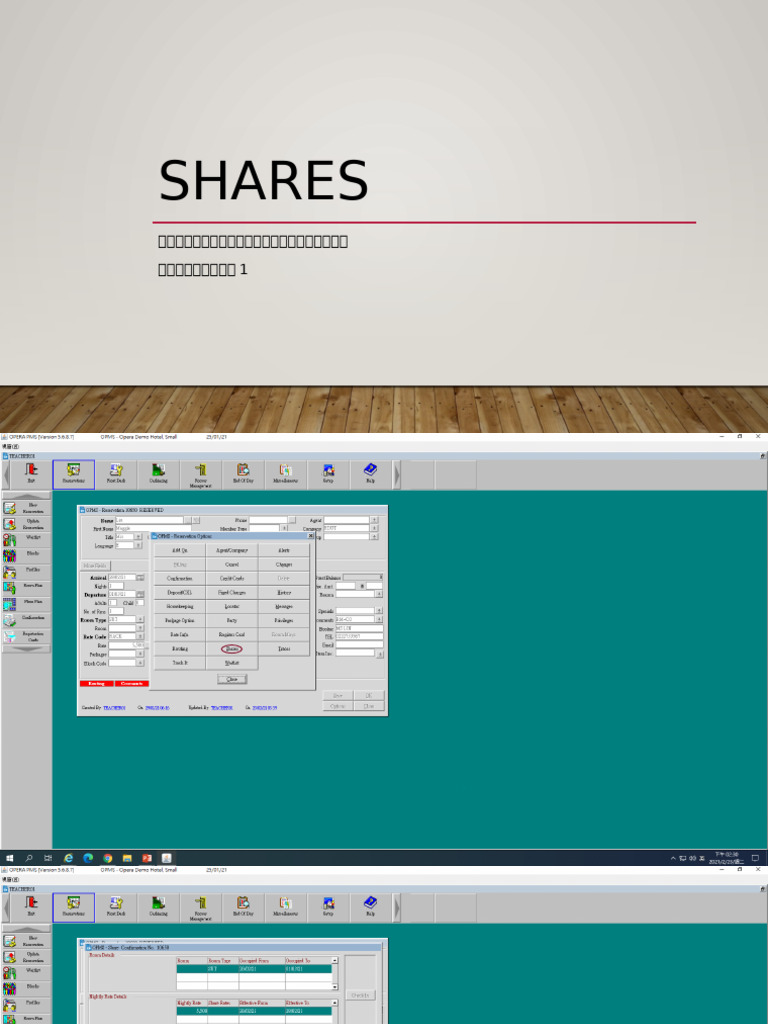The image size is (768, 1024).
Task: Expand the Language dropdown
Action: pyautogui.click(x=138, y=545)
